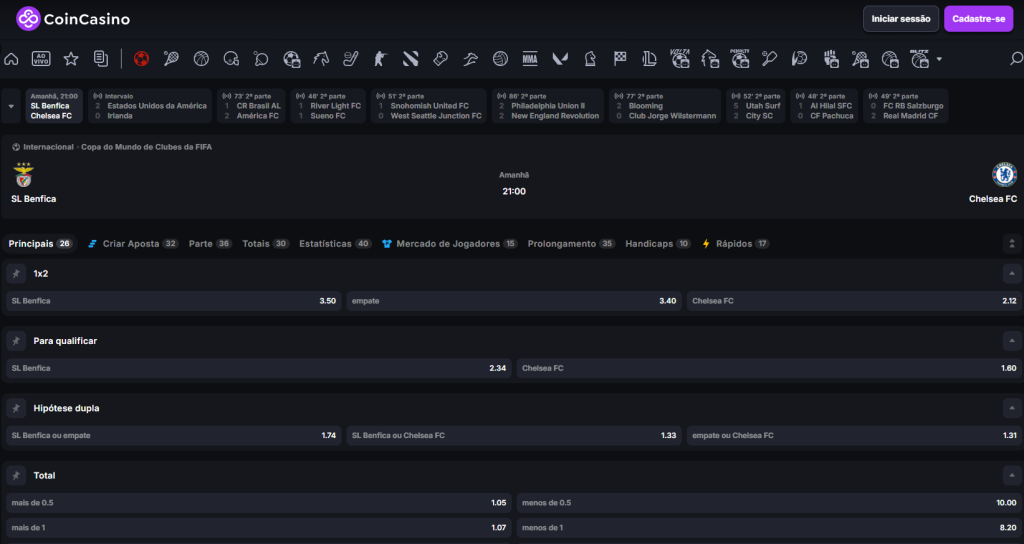Click Cadastre-se button
This screenshot has width=1024, height=544.
978,19
